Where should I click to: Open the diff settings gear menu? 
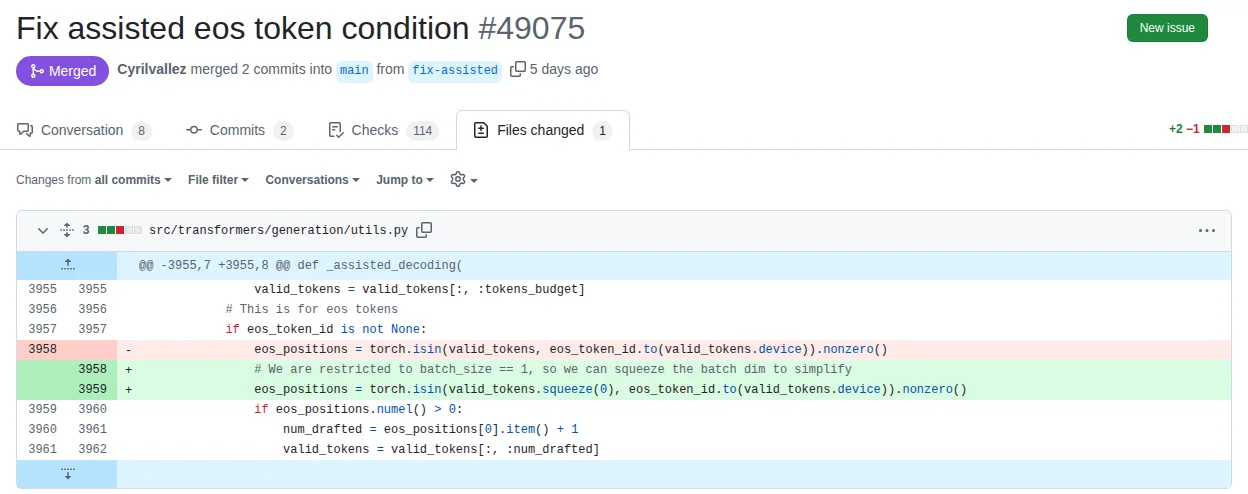tap(464, 180)
